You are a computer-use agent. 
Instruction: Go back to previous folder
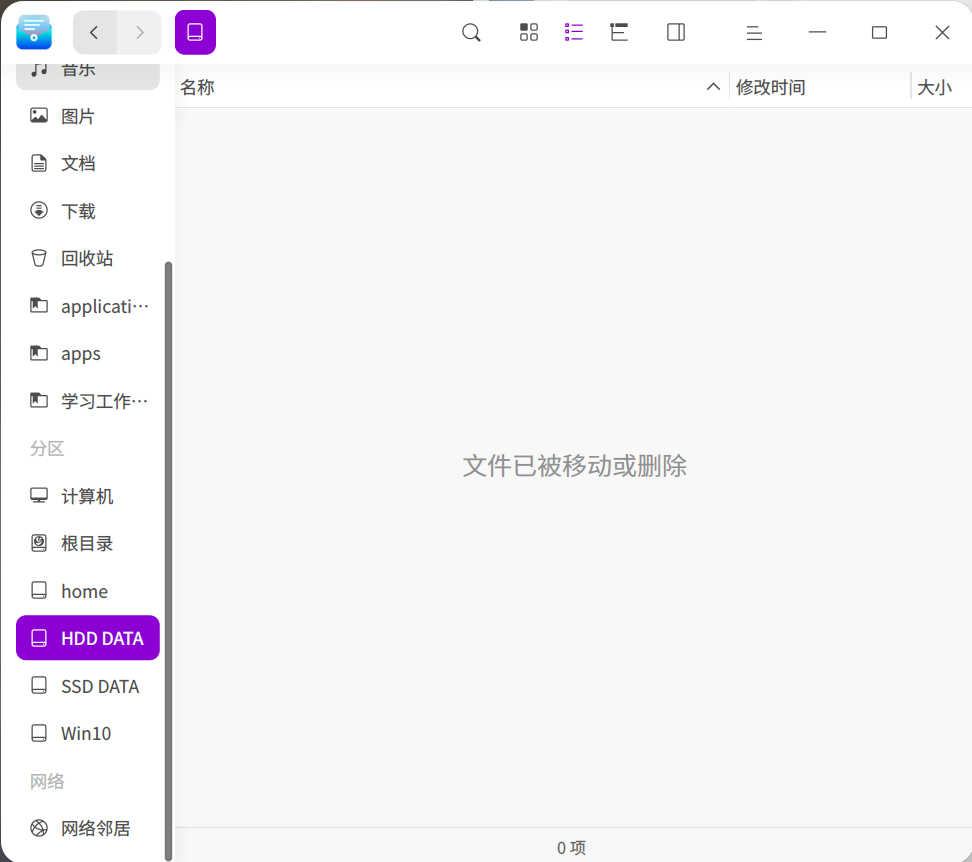click(94, 32)
